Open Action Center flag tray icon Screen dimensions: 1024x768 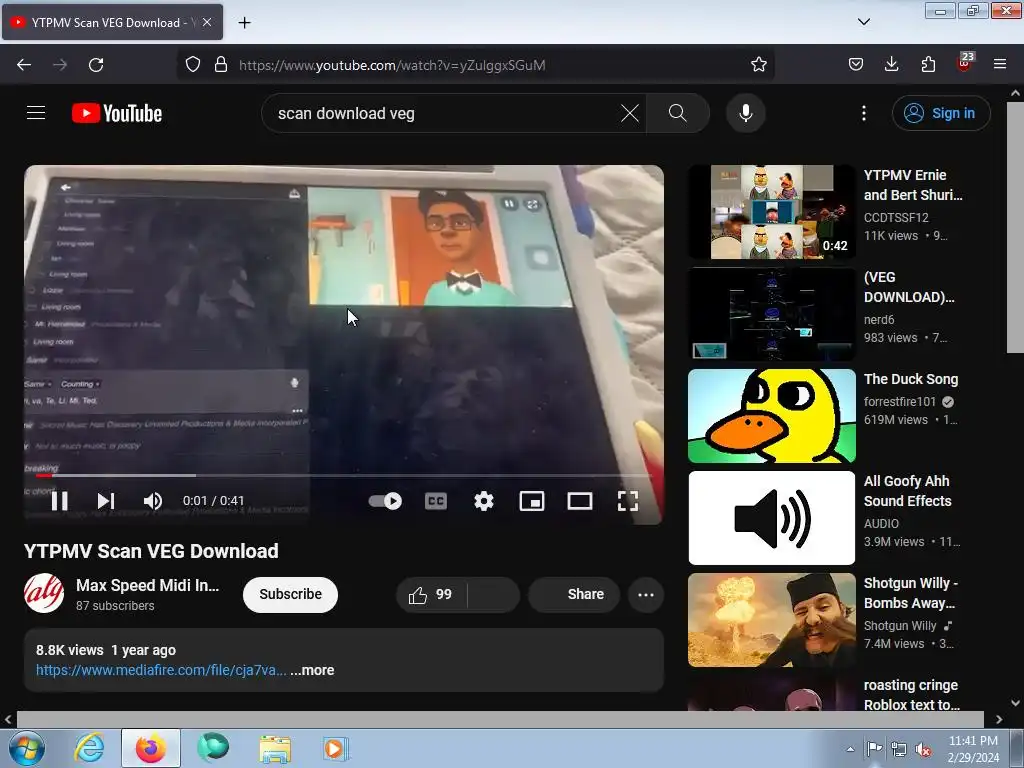point(874,750)
